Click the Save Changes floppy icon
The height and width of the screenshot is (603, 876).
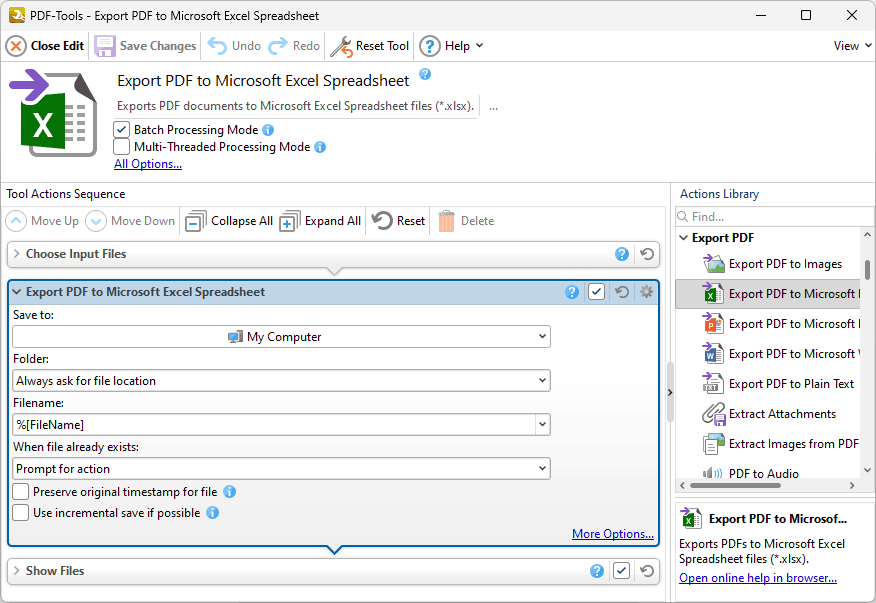tap(104, 46)
